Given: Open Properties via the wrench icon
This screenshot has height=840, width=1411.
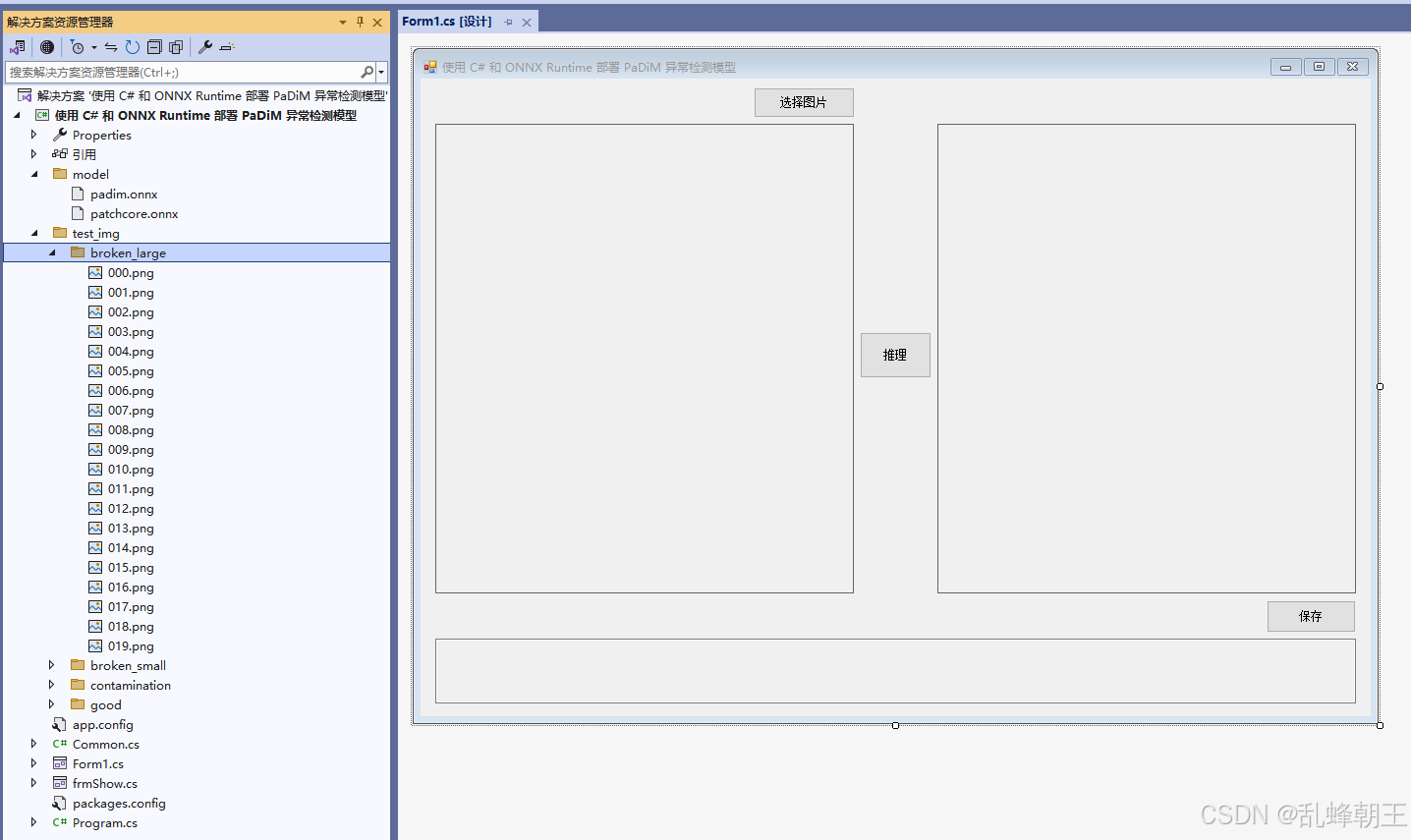Looking at the screenshot, I should click(x=205, y=47).
